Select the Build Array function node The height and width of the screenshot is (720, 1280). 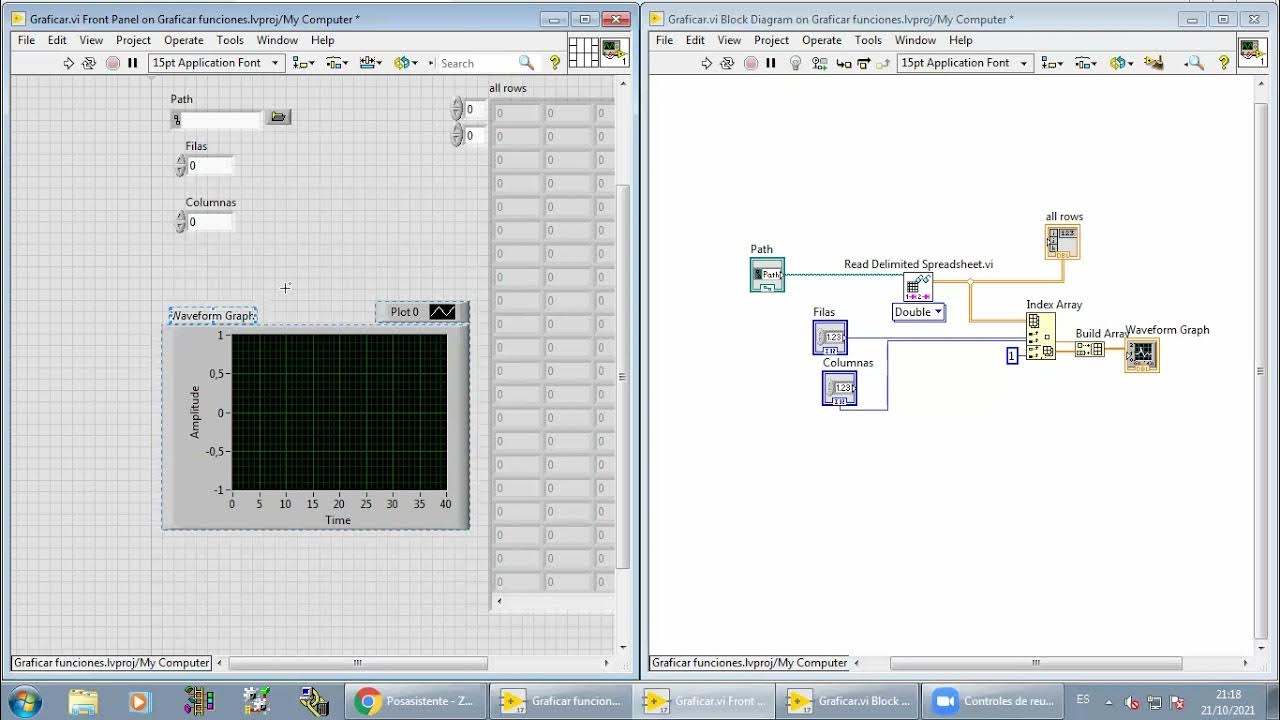1090,349
